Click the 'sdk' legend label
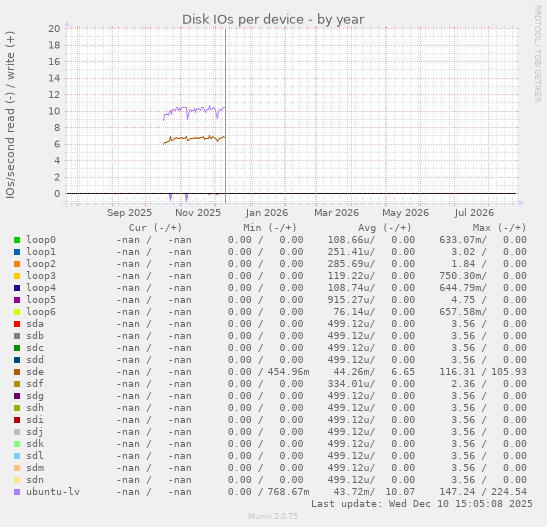The width and height of the screenshot is (547, 527). coord(35,444)
